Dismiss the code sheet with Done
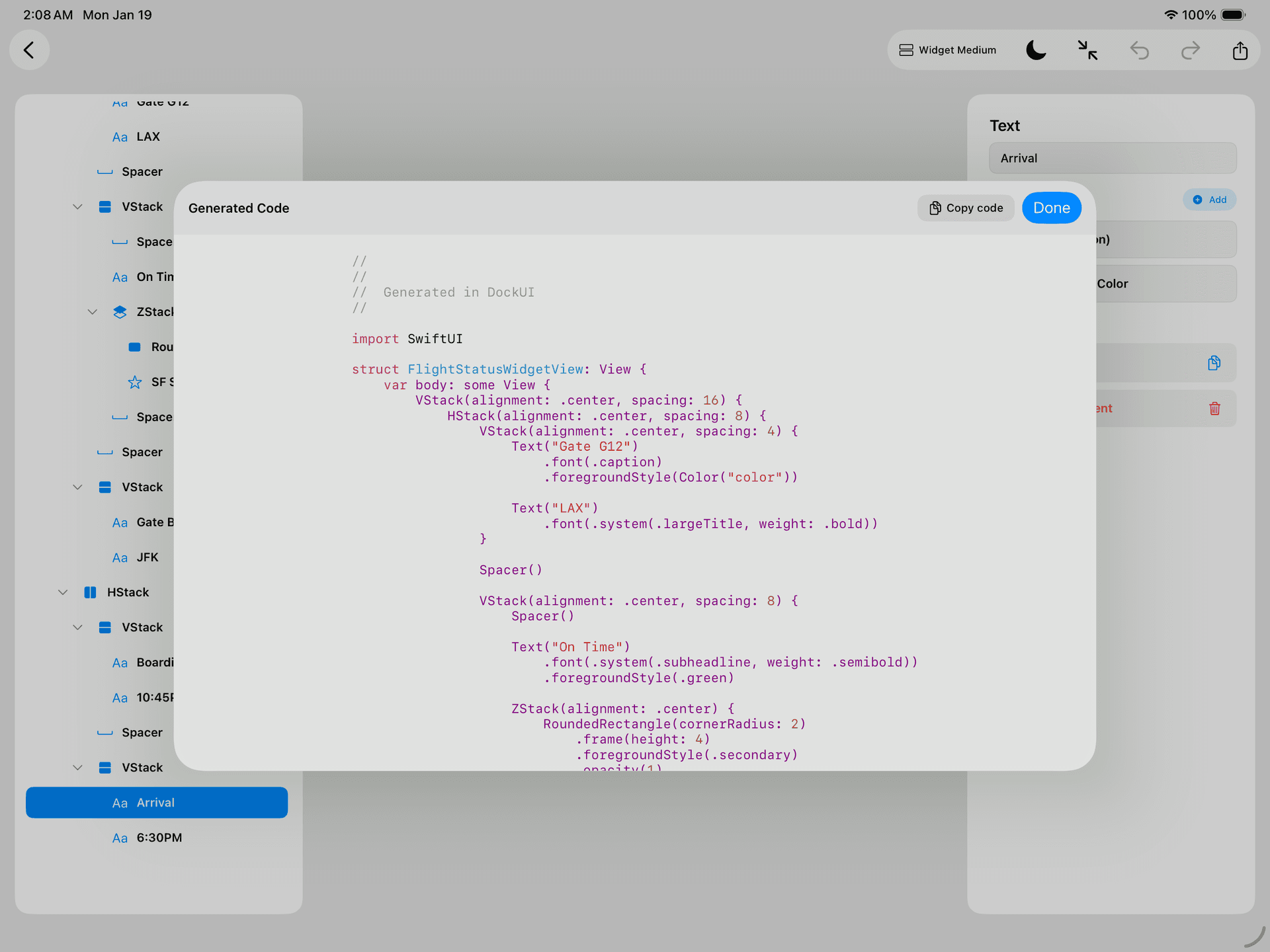 [x=1051, y=208]
